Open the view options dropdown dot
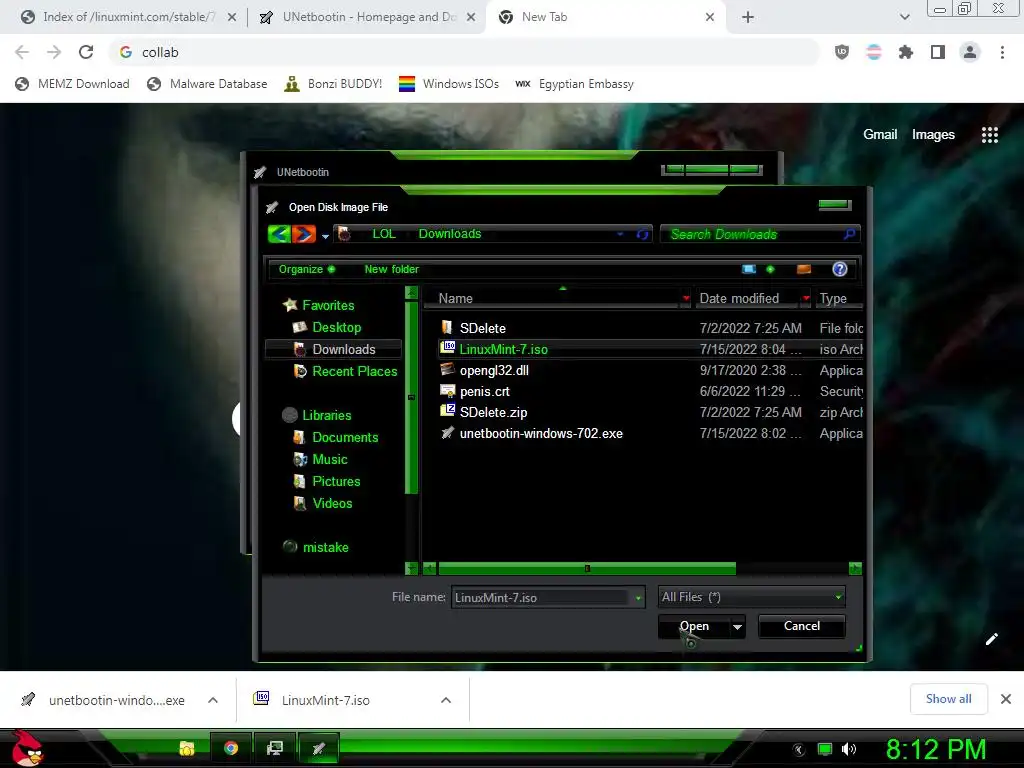The image size is (1024, 768). (x=770, y=269)
